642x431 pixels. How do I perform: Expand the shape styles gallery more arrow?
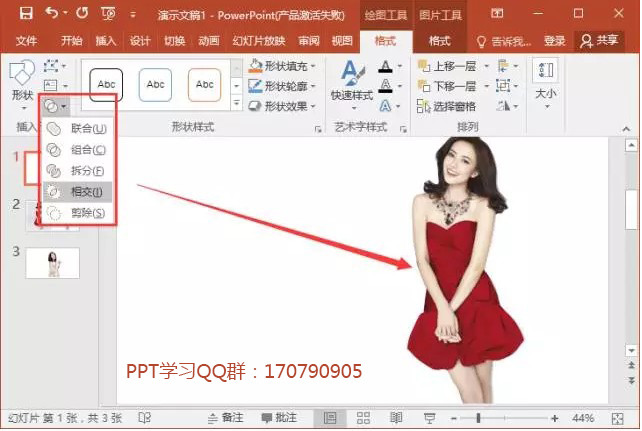pyautogui.click(x=236, y=103)
